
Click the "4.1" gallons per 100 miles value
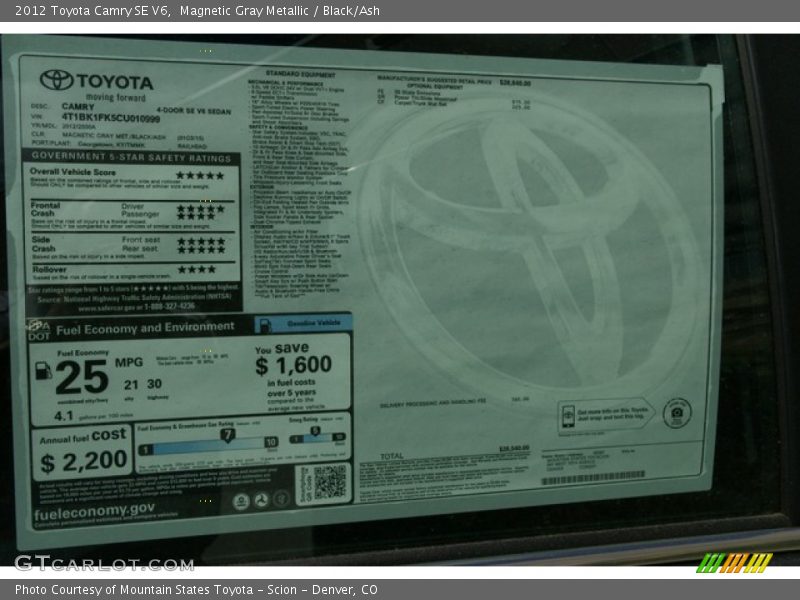point(64,416)
